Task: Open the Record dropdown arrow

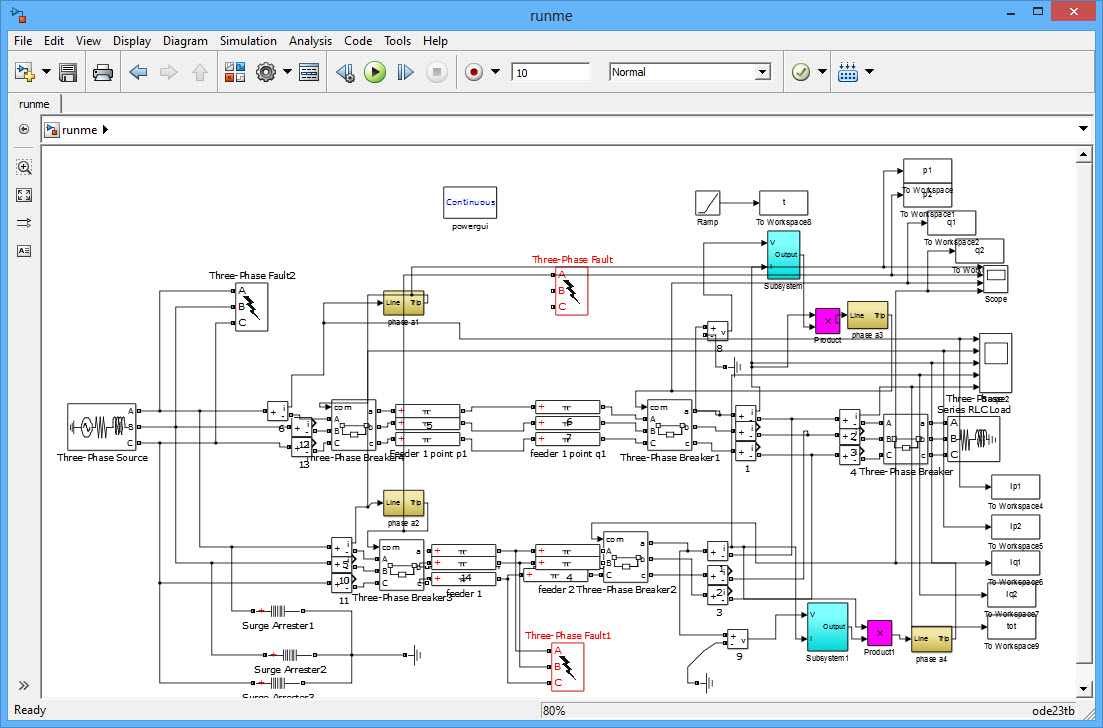Action: [x=495, y=72]
